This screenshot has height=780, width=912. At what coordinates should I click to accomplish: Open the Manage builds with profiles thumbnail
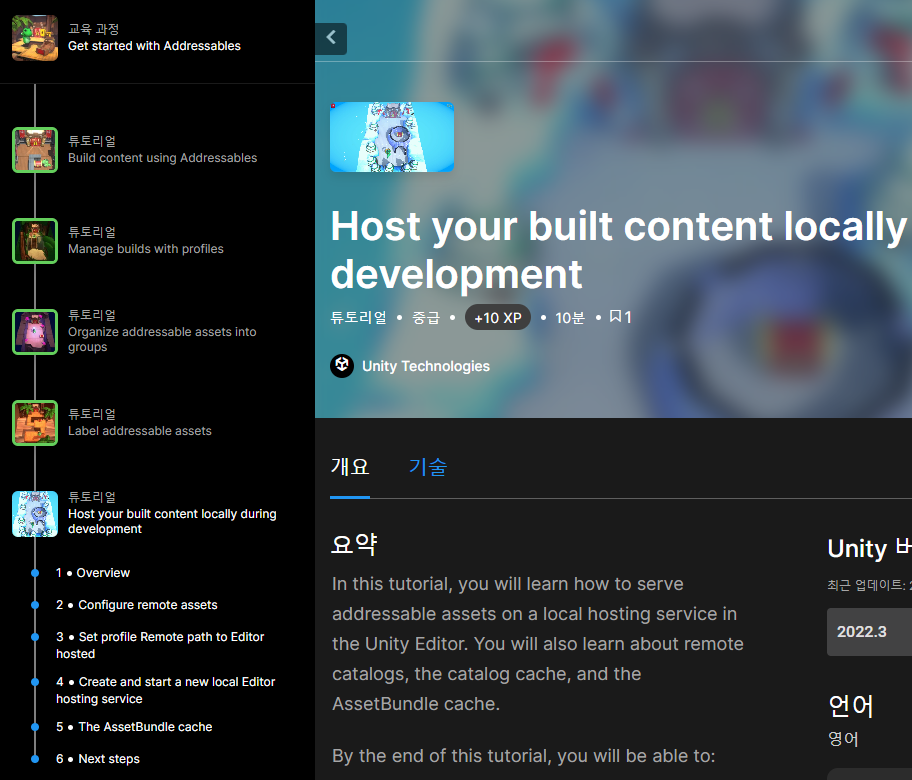35,241
